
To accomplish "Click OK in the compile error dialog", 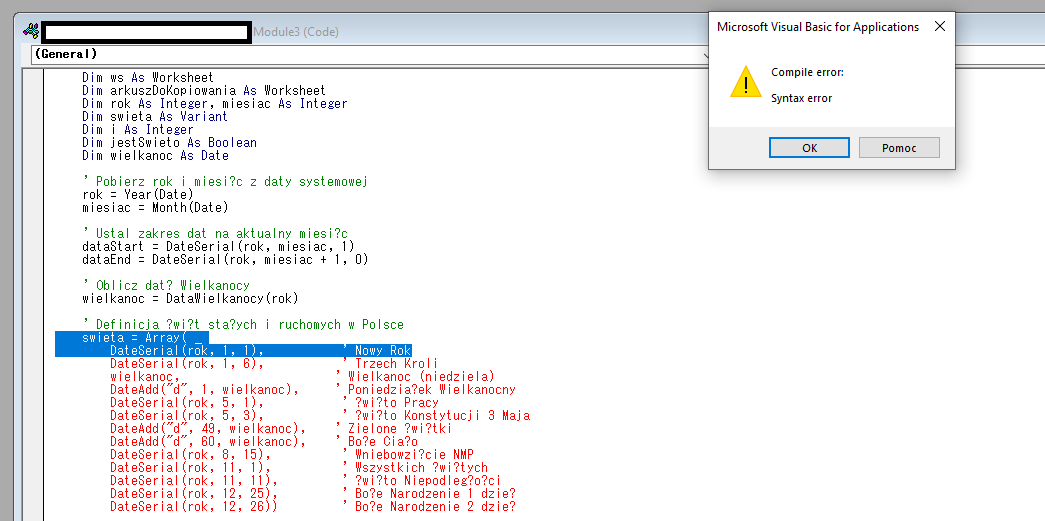I will pos(809,148).
